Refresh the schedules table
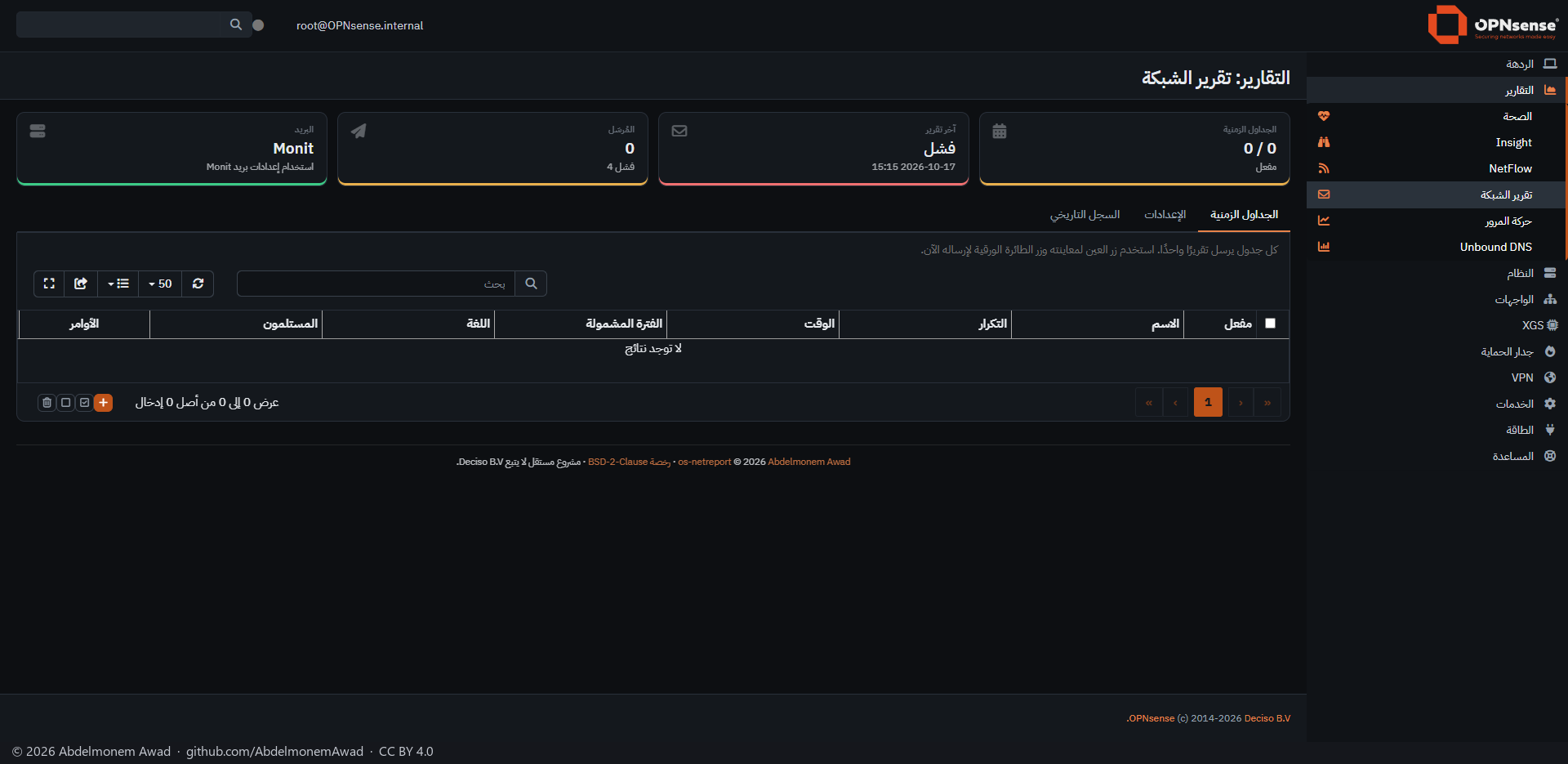 pyautogui.click(x=198, y=284)
